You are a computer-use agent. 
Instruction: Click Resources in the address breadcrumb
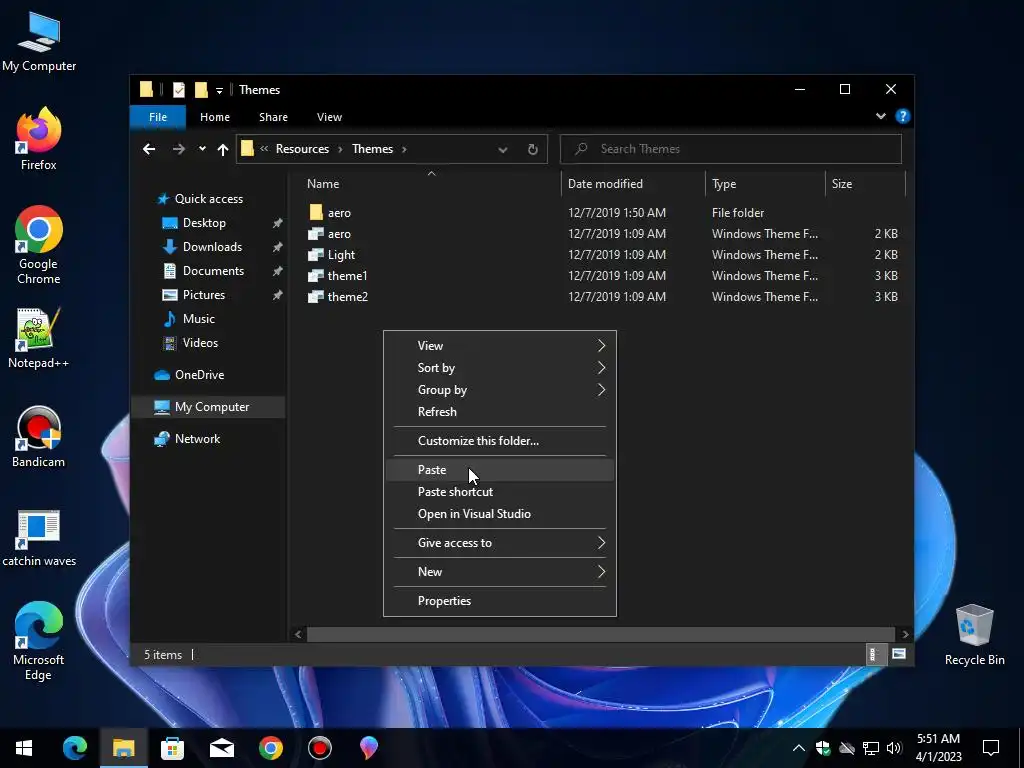tap(302, 149)
